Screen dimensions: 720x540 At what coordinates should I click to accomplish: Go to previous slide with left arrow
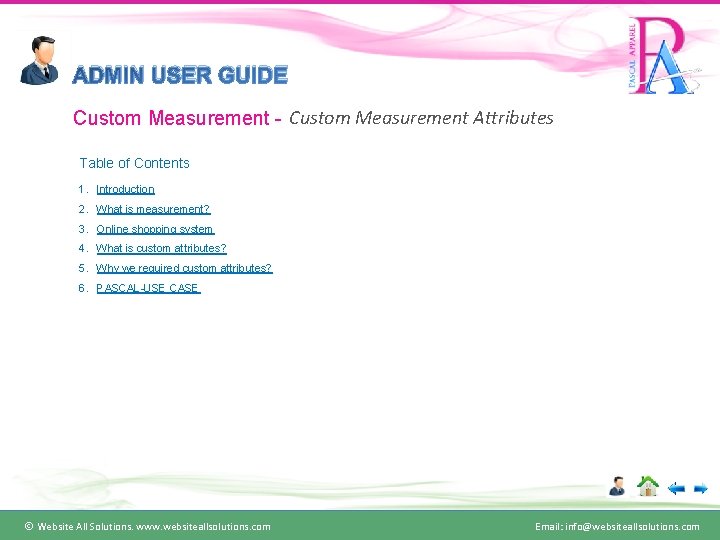click(676, 489)
